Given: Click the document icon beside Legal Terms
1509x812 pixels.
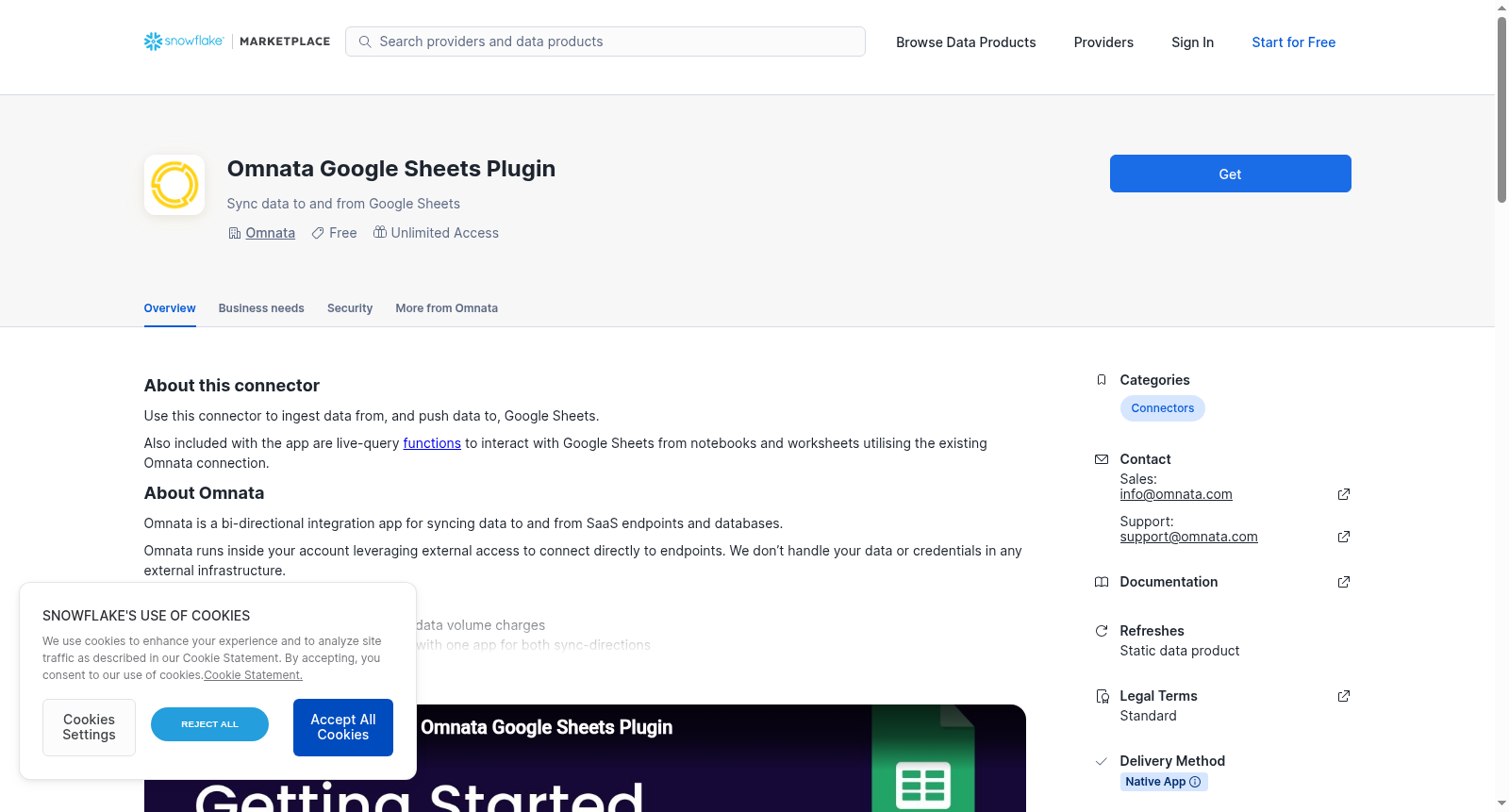Looking at the screenshot, I should pyautogui.click(x=1103, y=696).
